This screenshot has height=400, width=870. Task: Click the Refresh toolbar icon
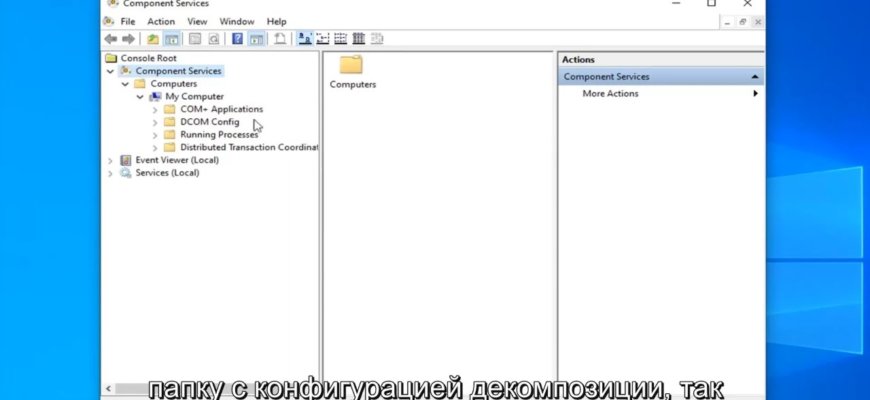214,39
